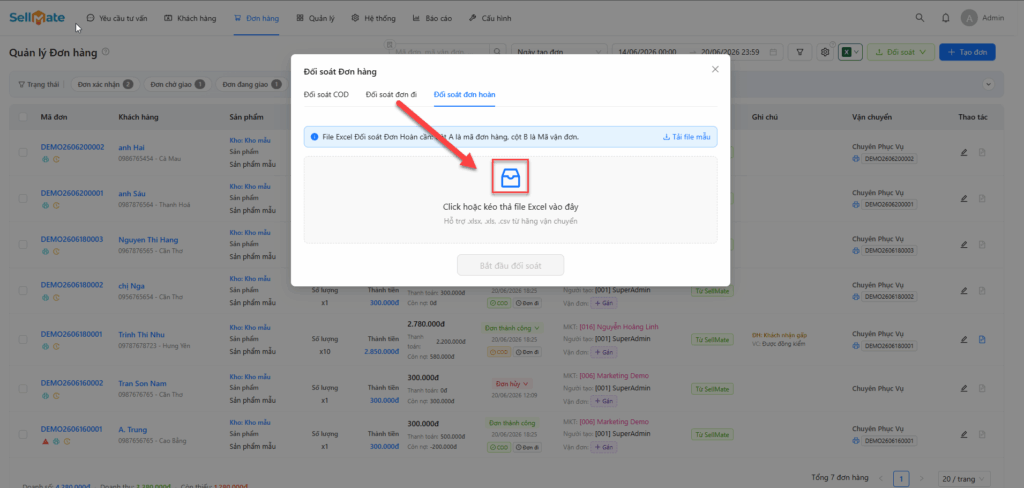This screenshot has width=1024, height=488.
Task: Click the Kho mẫu link in anh Hai row
Action: point(249,140)
